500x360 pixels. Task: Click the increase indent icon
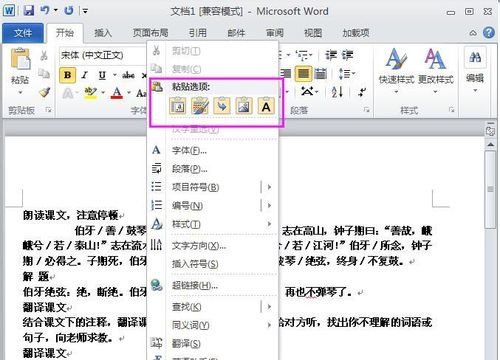(x=347, y=55)
